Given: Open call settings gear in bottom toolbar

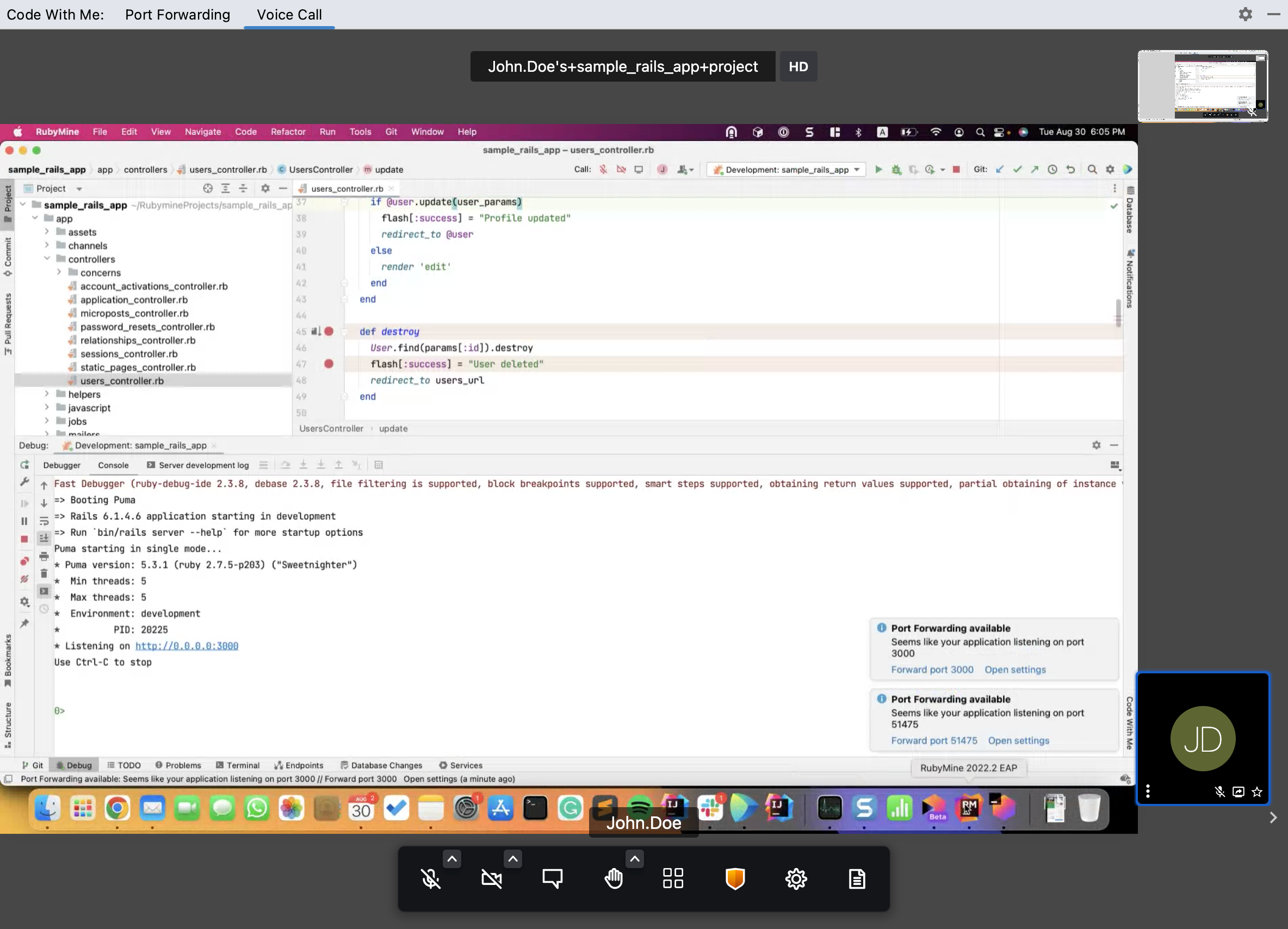Looking at the screenshot, I should pyautogui.click(x=796, y=878).
